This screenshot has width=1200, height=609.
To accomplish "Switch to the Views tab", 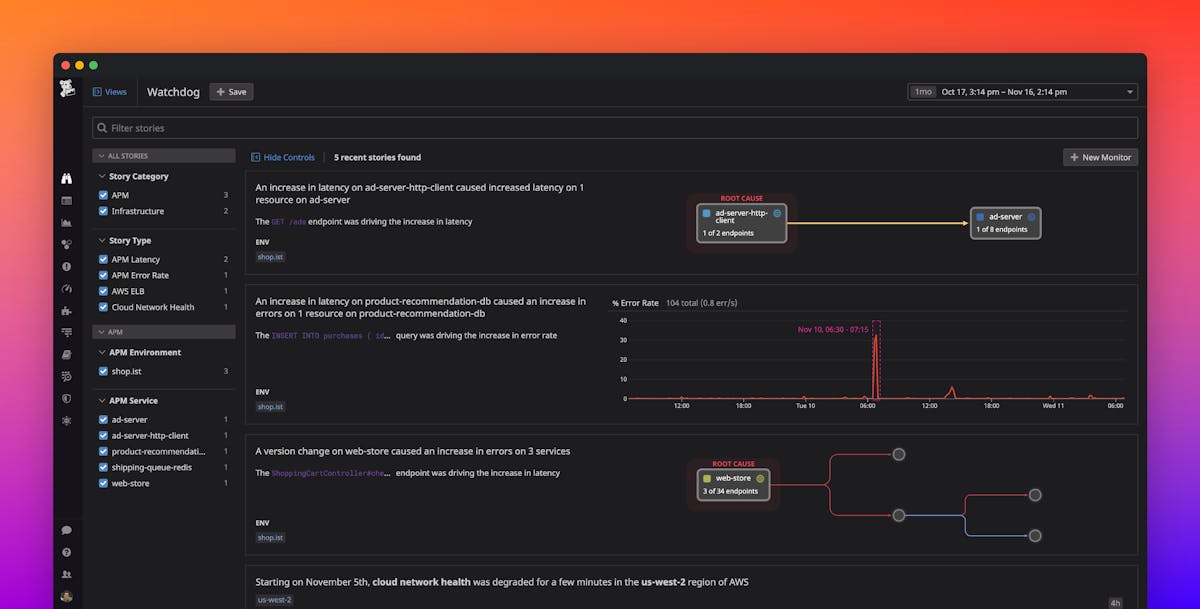I will [x=110, y=91].
